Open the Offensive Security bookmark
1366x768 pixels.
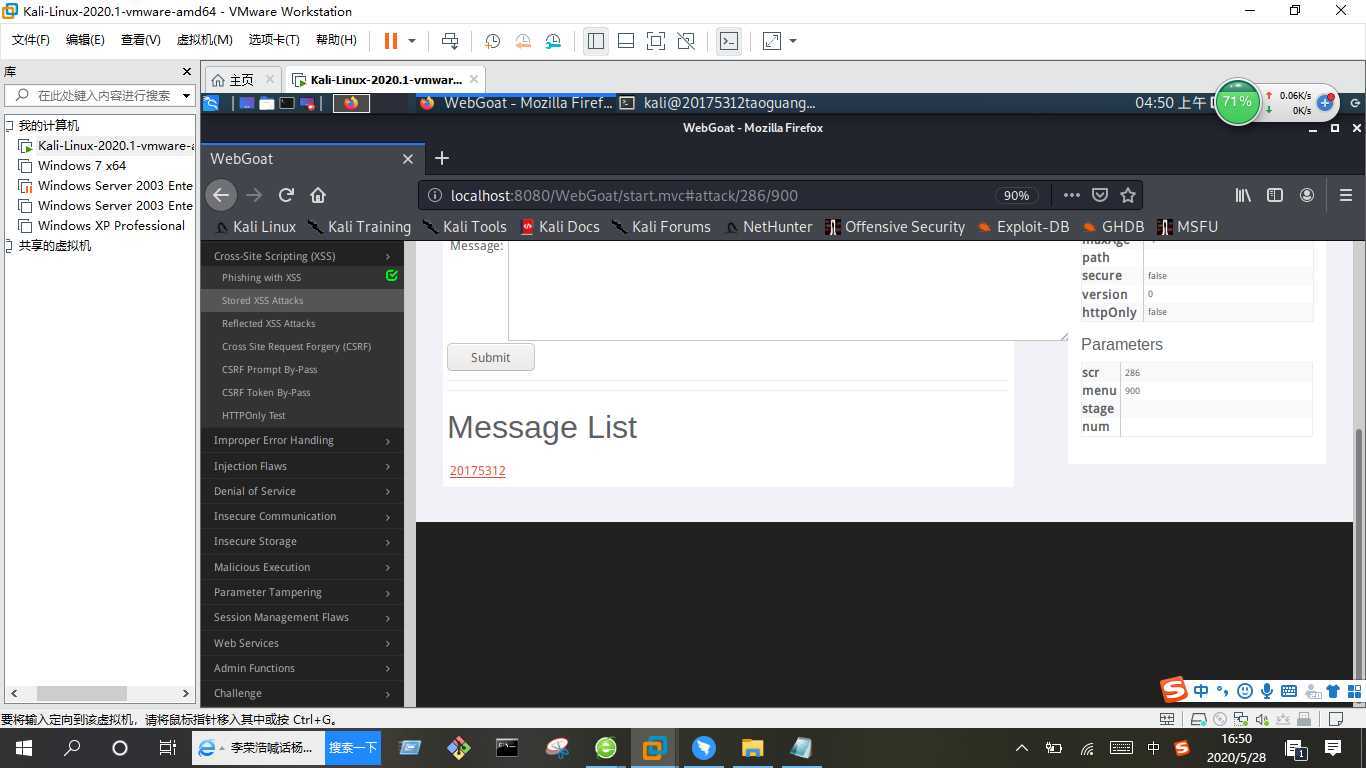(x=895, y=227)
